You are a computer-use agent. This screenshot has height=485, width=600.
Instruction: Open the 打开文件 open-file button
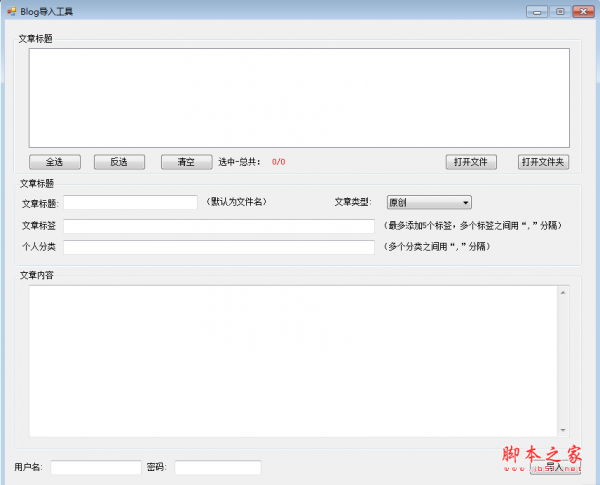tap(471, 162)
